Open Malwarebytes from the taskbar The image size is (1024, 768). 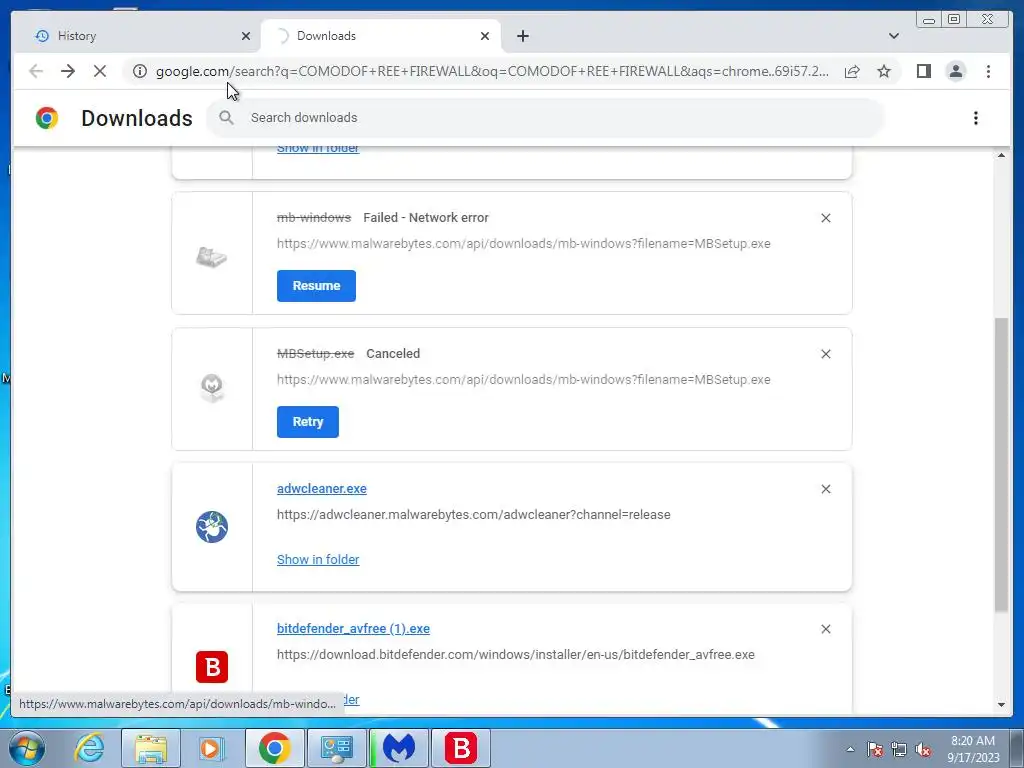tap(398, 748)
